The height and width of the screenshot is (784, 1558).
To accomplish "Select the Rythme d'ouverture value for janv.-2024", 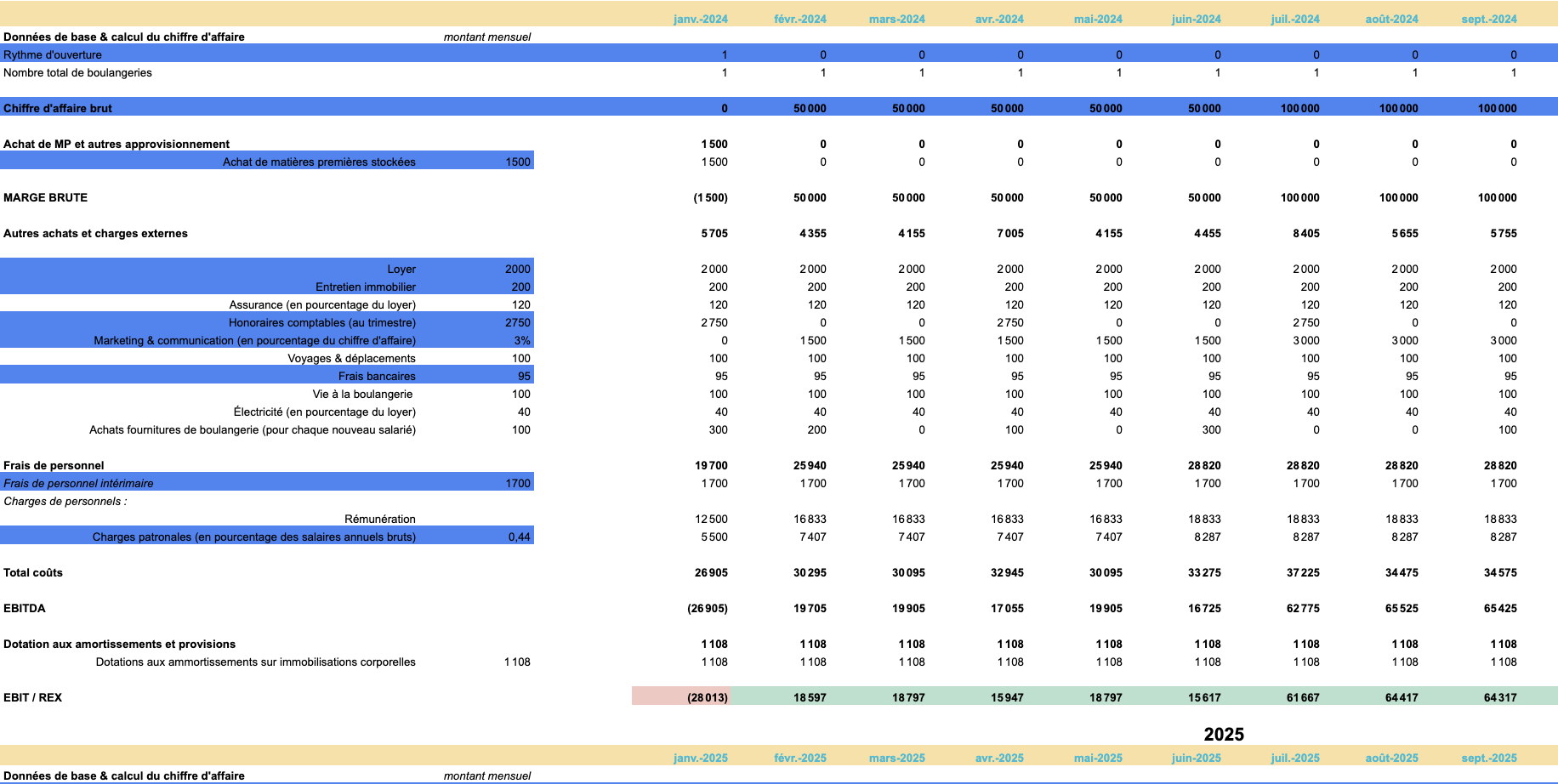I will tap(724, 54).
